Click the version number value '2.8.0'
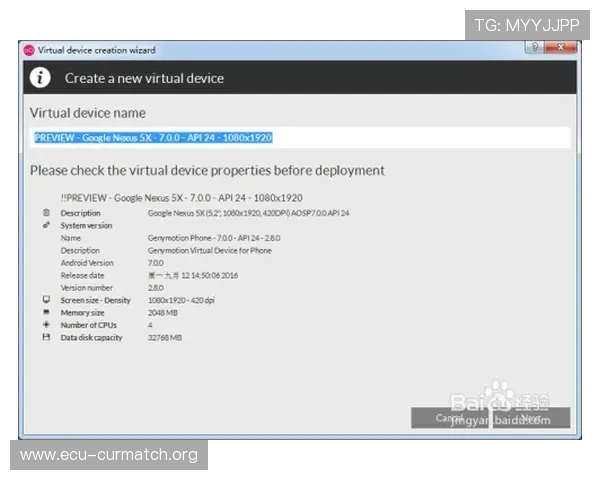600x480 pixels. tap(156, 288)
